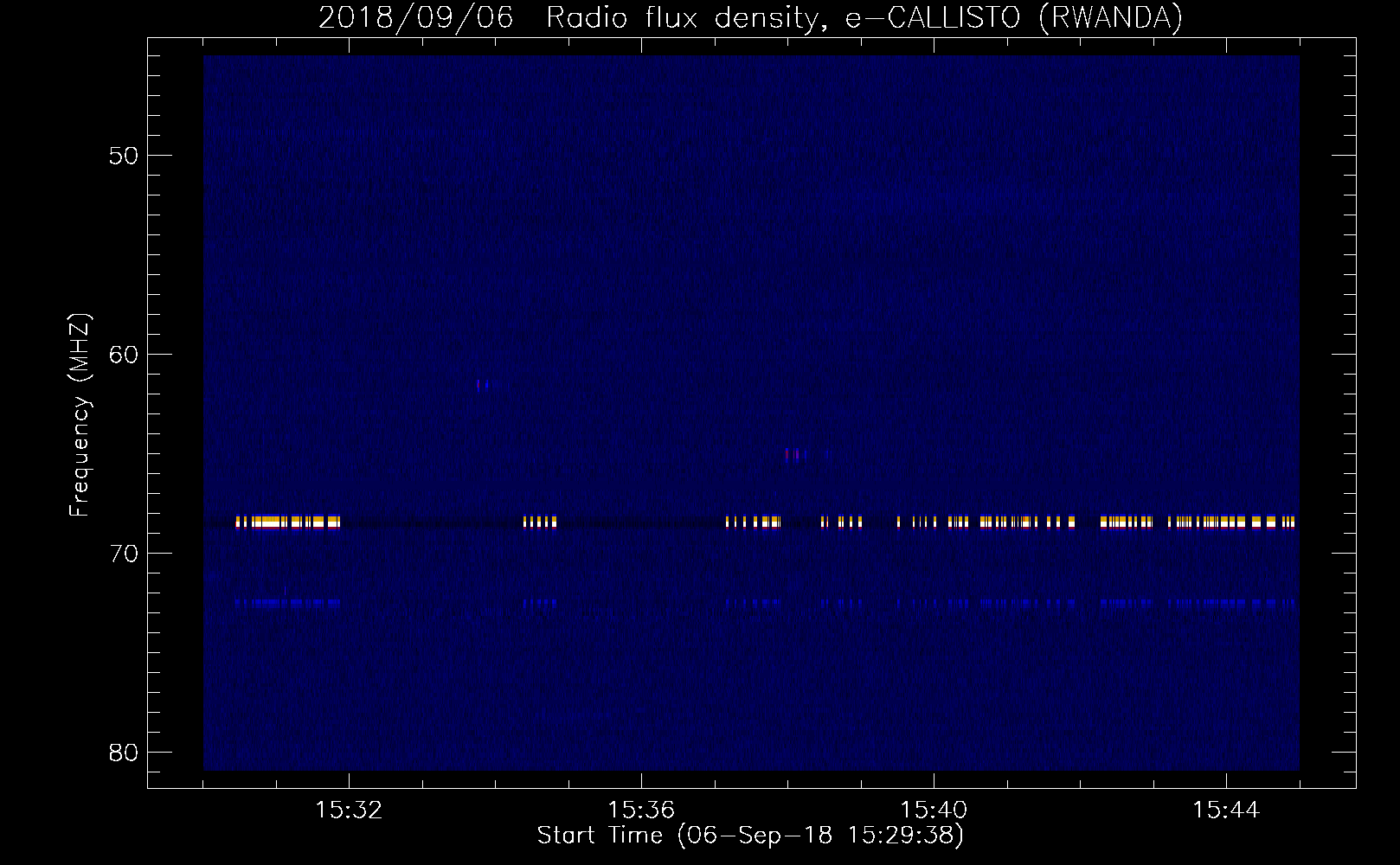
Task: Click the 60 MHz frequency tick label
Action: coord(124,355)
